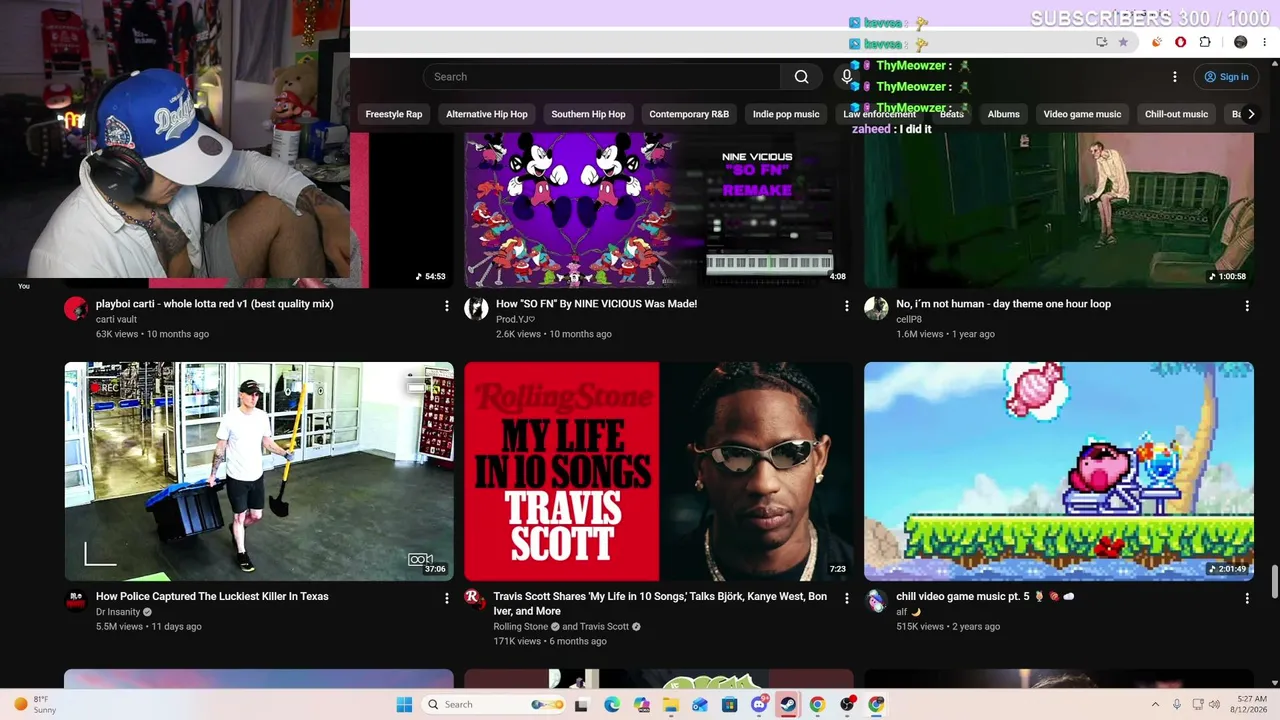Click the volume icon in system tray

tap(1215, 704)
